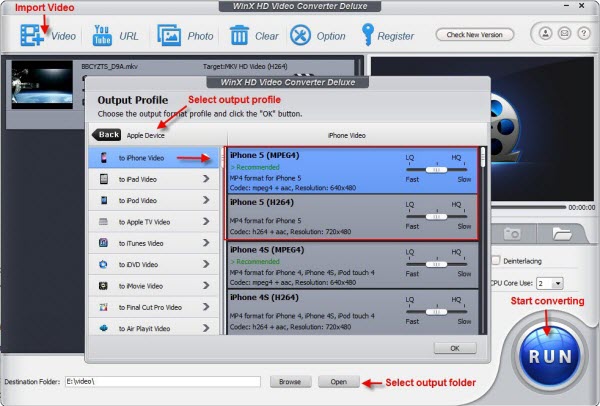Viewport: 600px width, 406px height.
Task: Click the user account icon at top right
Action: point(545,34)
